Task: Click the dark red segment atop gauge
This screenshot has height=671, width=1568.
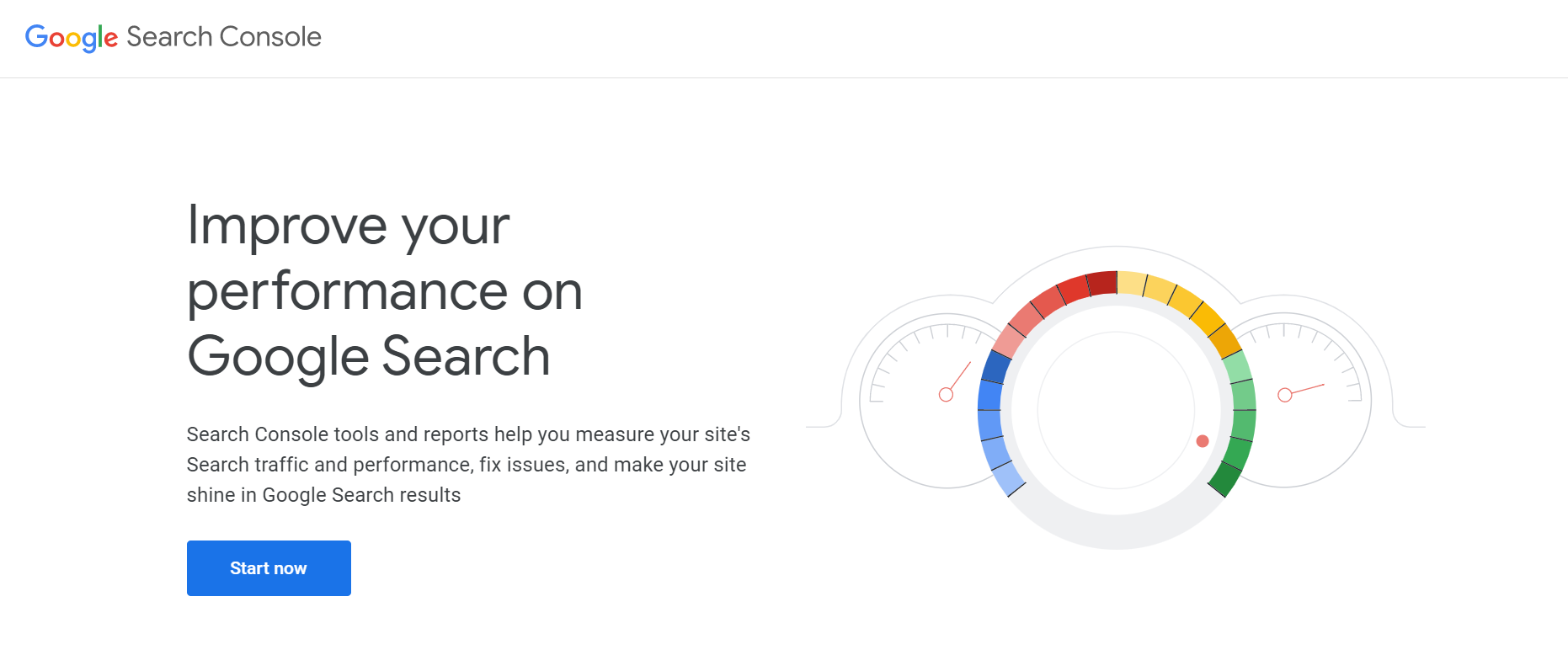Action: (1101, 283)
